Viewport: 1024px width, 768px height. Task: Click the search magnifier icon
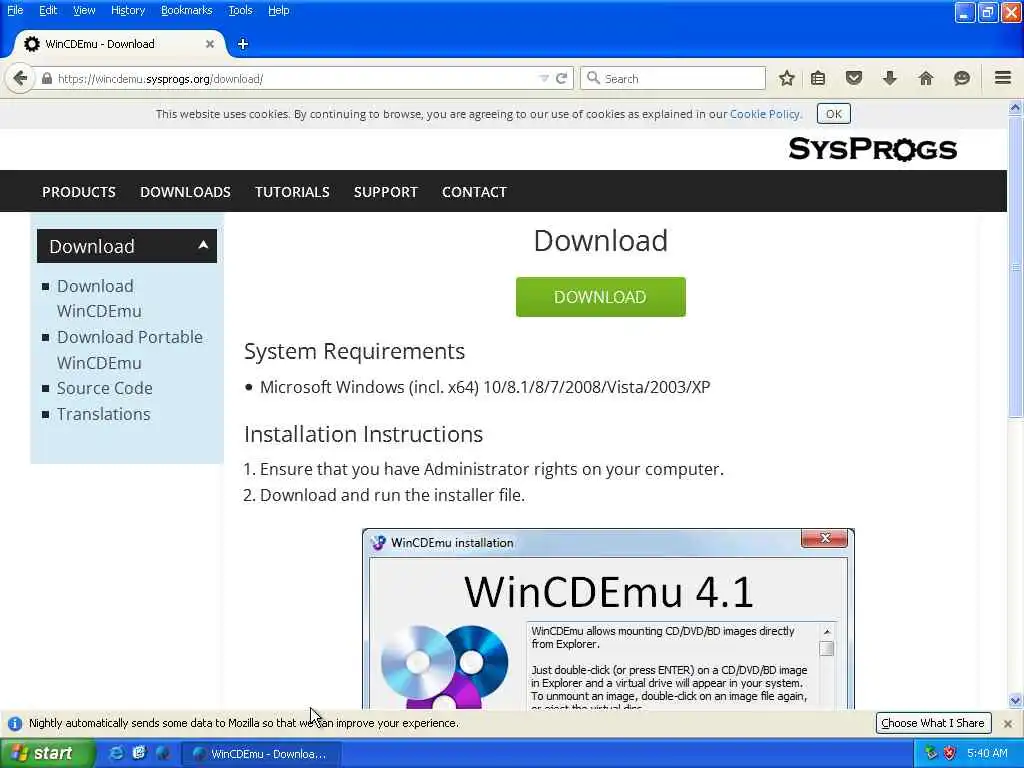pos(593,78)
